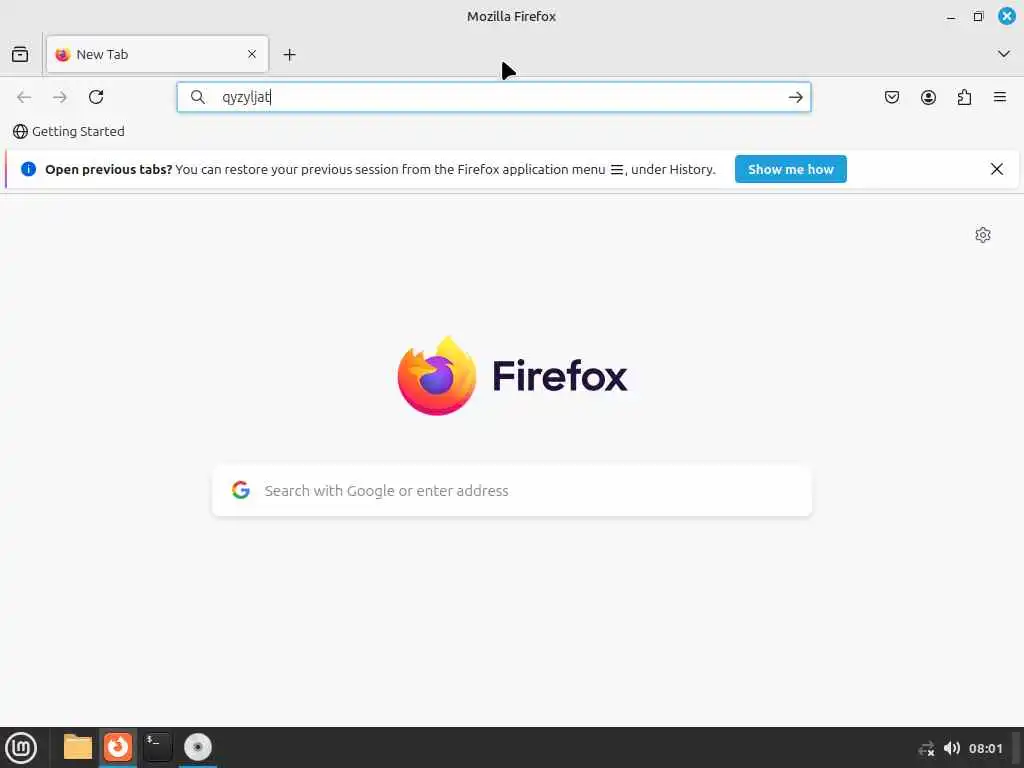This screenshot has height=768, width=1024.
Task: Open the Linux Mint start menu
Action: click(x=21, y=747)
